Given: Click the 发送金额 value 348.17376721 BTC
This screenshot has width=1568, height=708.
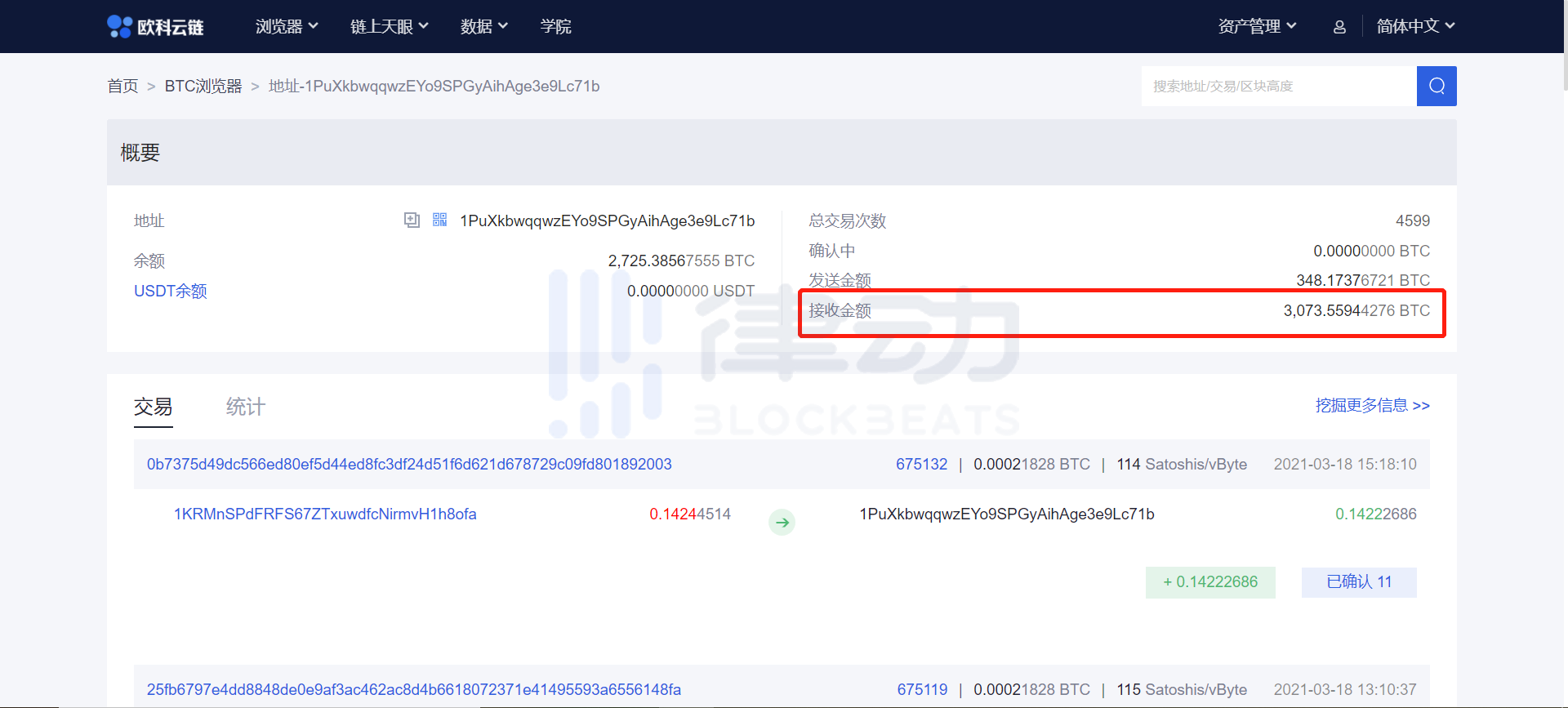Looking at the screenshot, I should (1363, 281).
